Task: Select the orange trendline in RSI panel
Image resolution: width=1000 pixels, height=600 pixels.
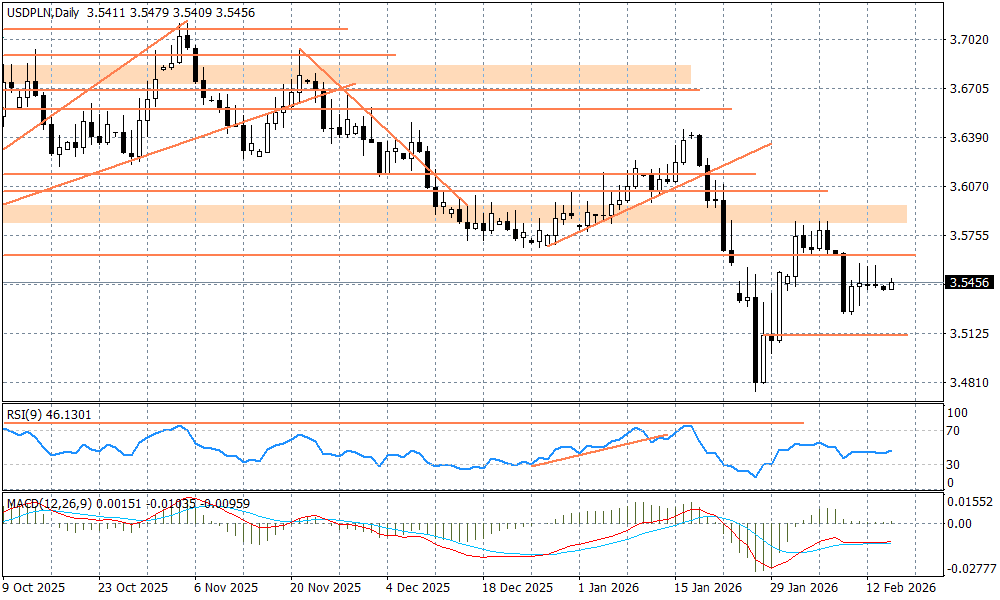Action: pyautogui.click(x=600, y=450)
